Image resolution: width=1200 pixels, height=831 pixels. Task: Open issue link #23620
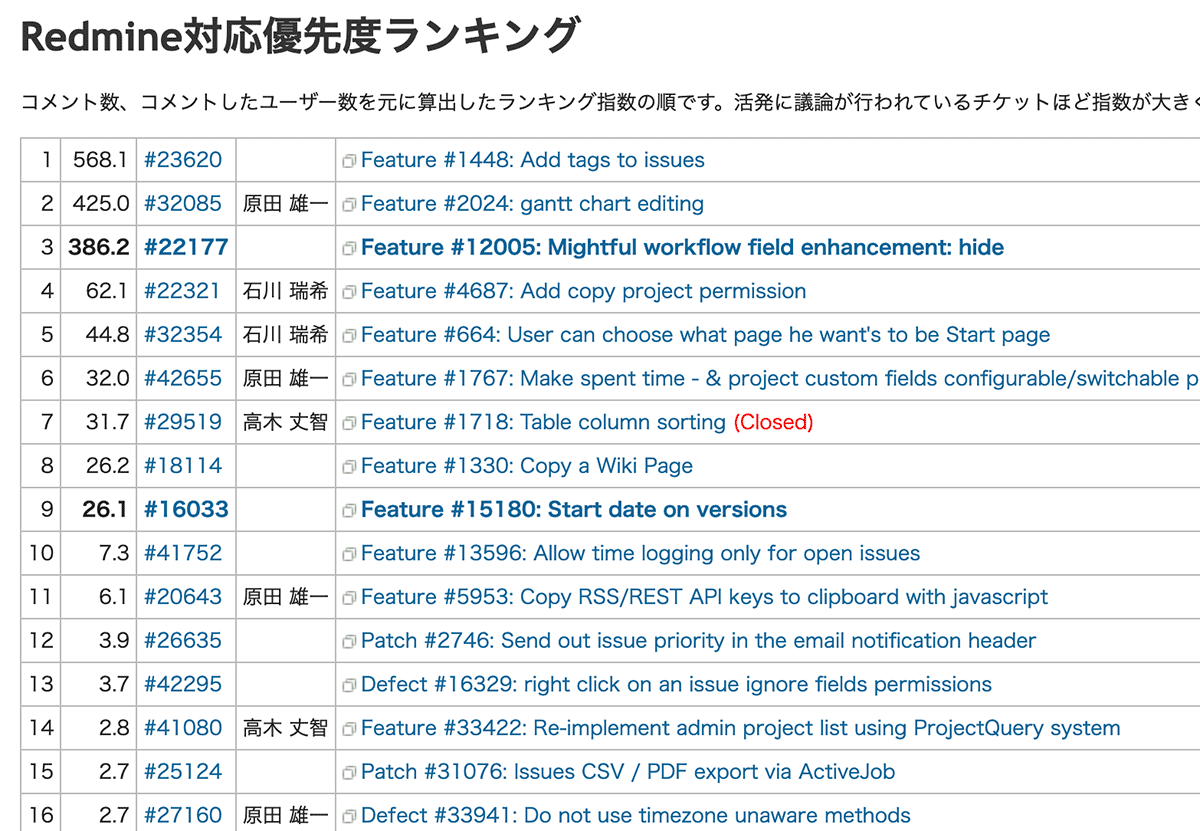(183, 160)
